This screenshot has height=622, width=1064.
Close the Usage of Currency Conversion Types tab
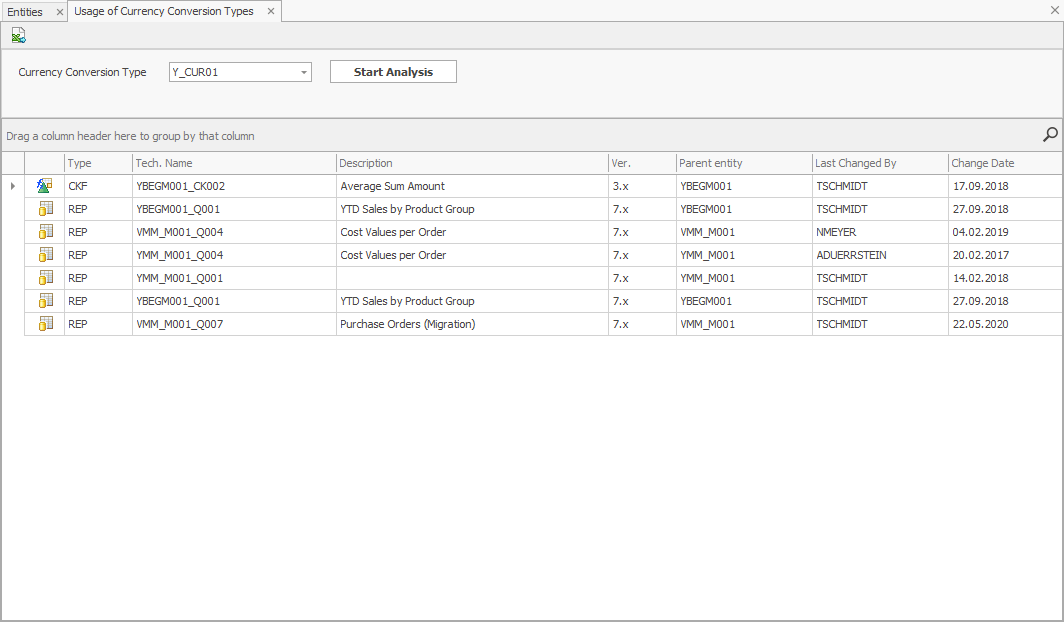pyautogui.click(x=271, y=12)
